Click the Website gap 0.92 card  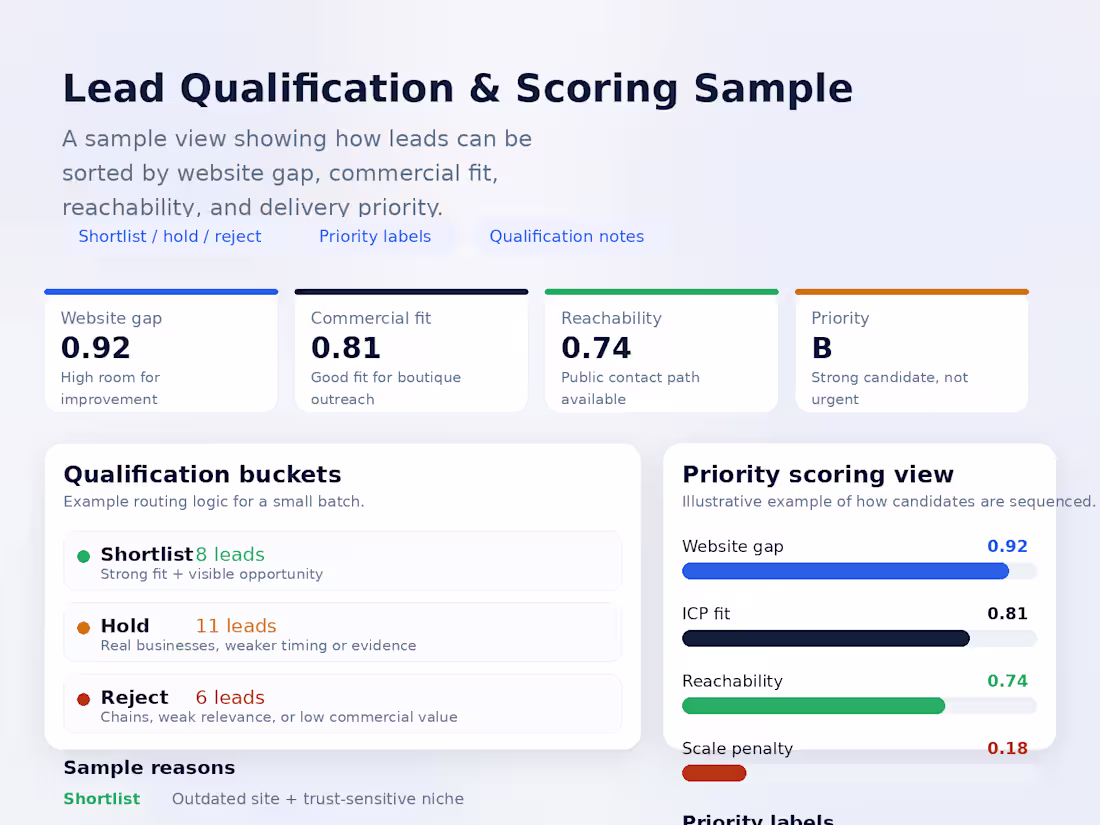pos(161,351)
